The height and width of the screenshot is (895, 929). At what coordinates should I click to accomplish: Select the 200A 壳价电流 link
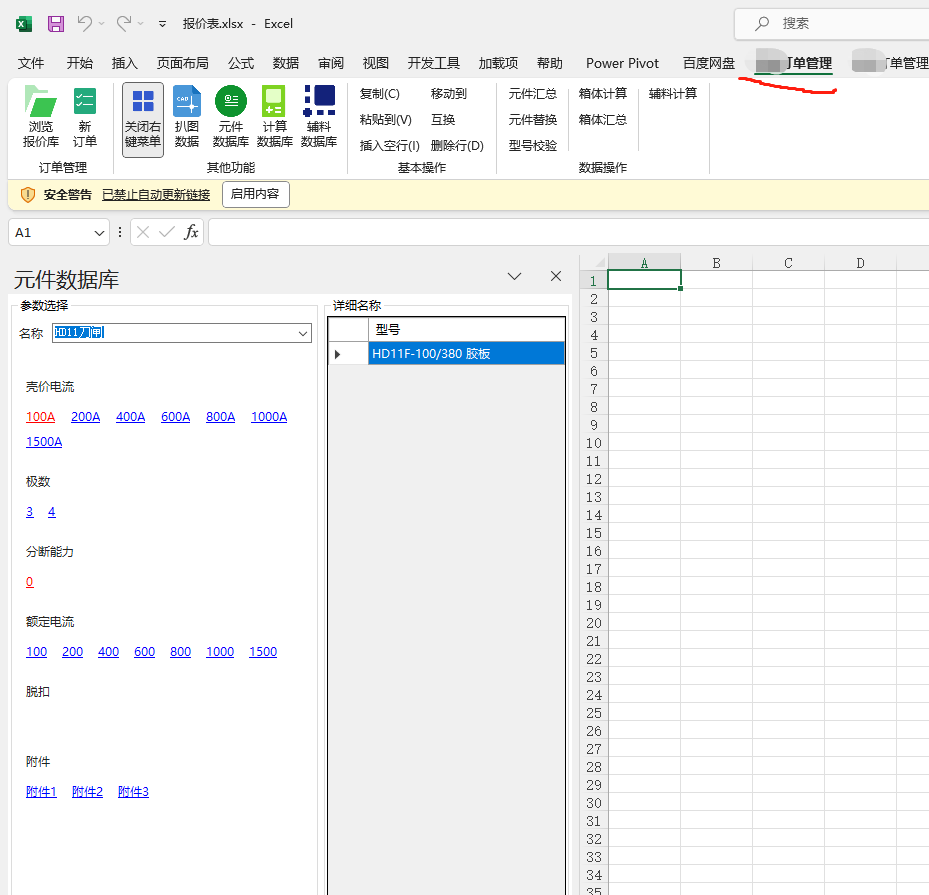[x=85, y=417]
